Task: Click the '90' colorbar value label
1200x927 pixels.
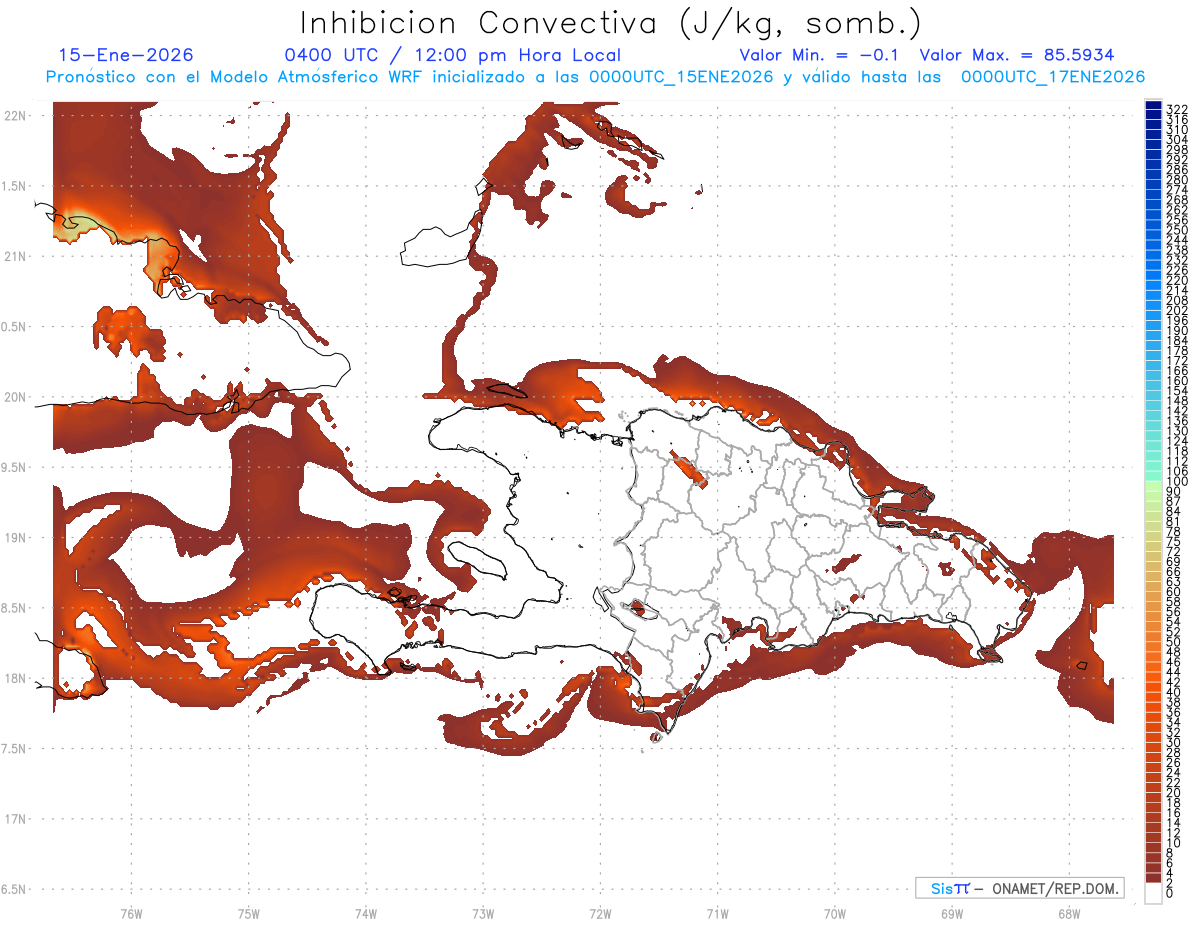Action: pyautogui.click(x=1173, y=492)
